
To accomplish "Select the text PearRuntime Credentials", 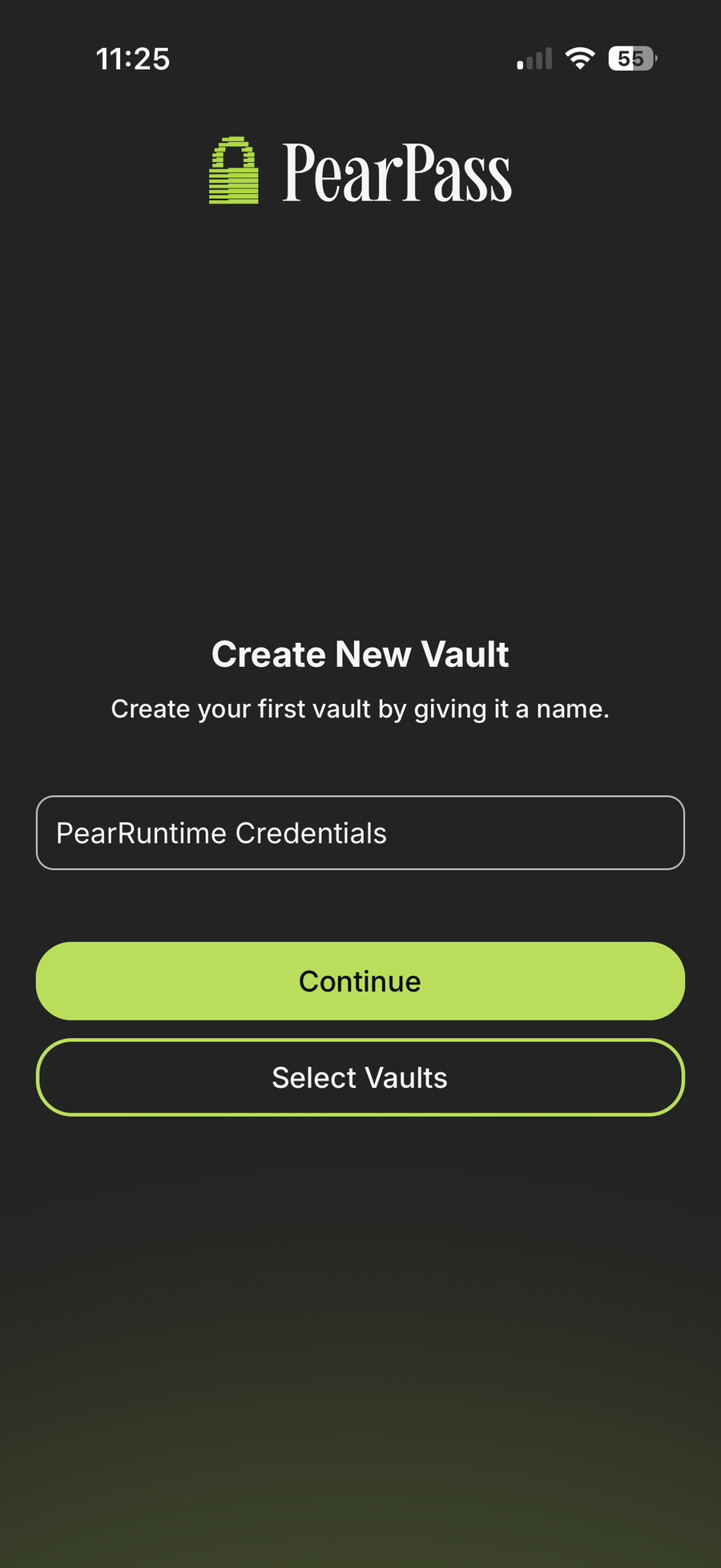I will click(222, 833).
